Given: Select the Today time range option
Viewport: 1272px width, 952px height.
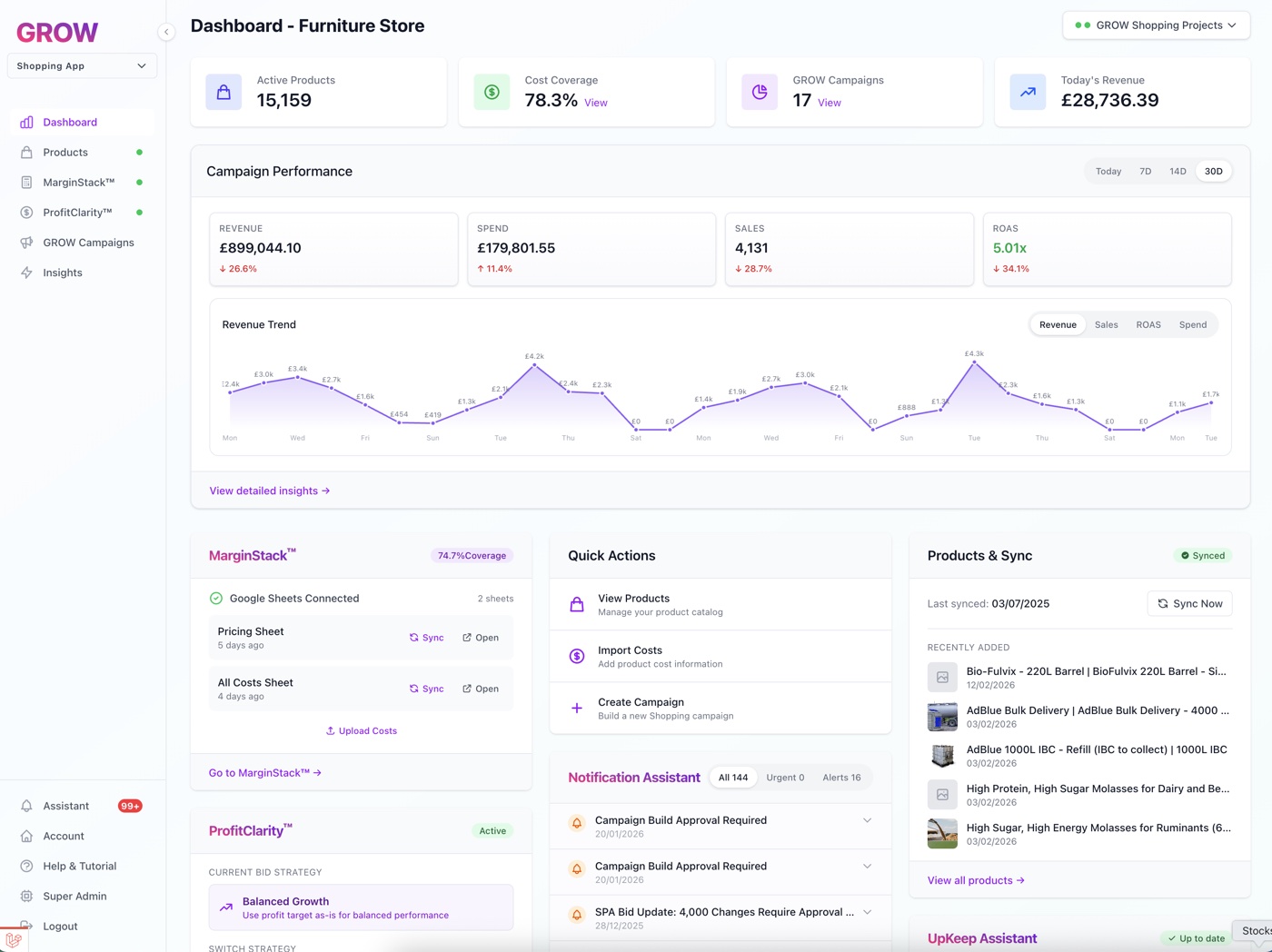Looking at the screenshot, I should pos(1108,171).
